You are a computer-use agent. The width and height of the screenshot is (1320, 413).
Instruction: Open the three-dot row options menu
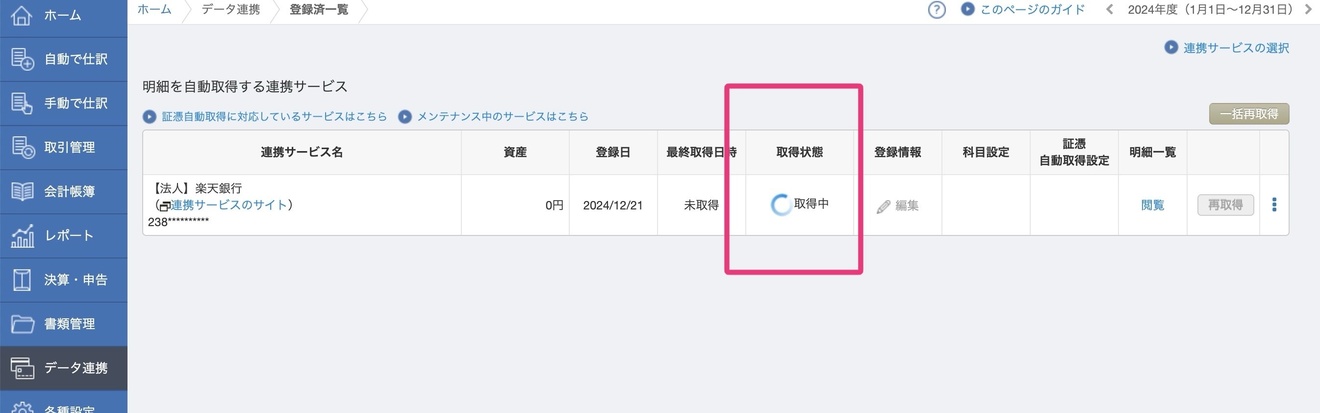click(1274, 205)
